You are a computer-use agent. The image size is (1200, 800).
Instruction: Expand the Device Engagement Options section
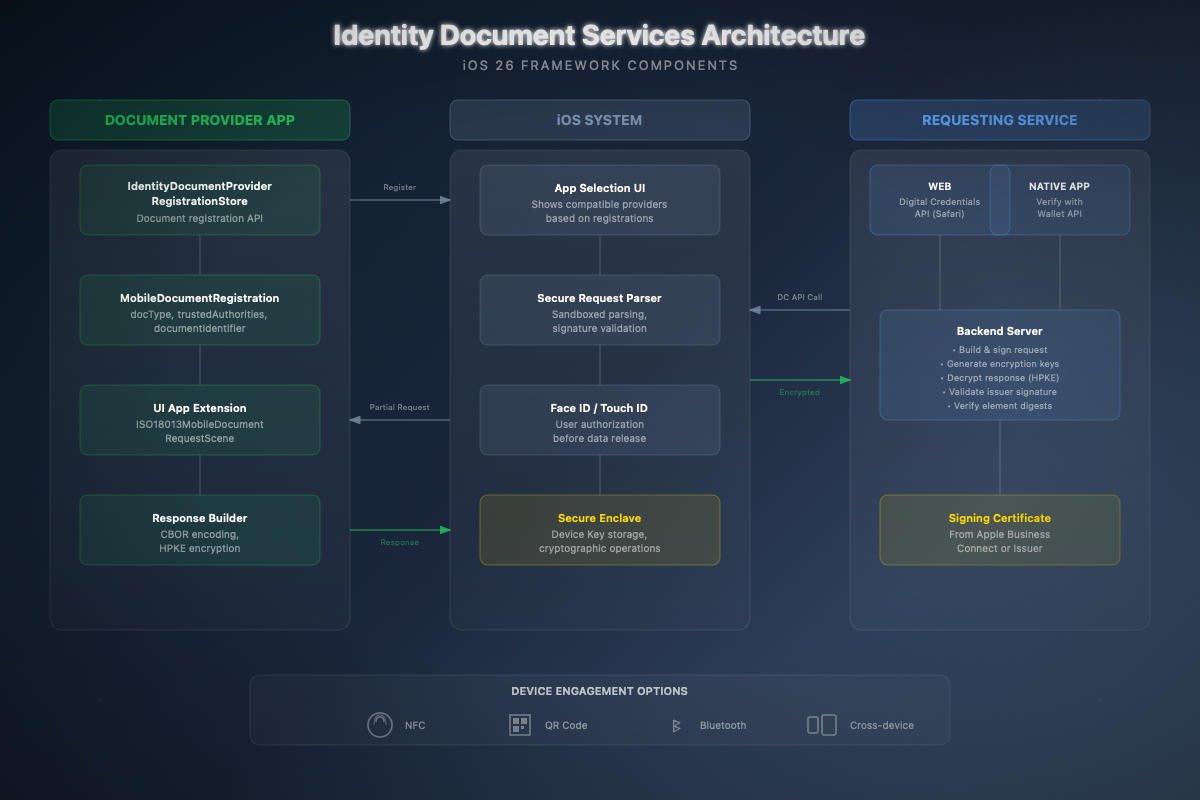599,690
